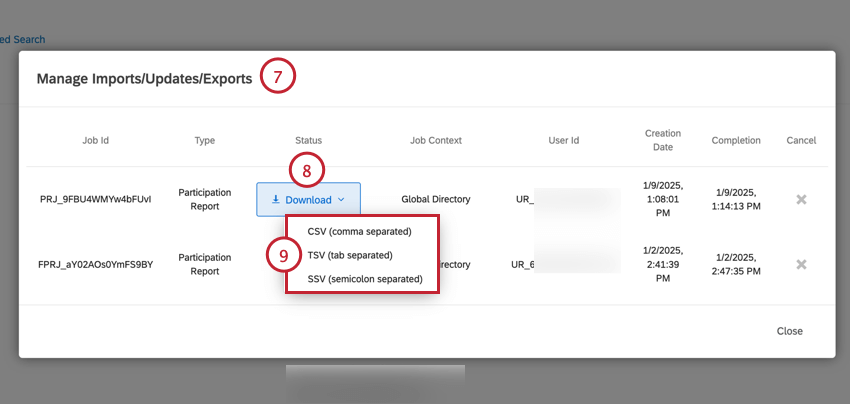Click the Job Context column header
Image resolution: width=850 pixels, height=404 pixels.
436,140
